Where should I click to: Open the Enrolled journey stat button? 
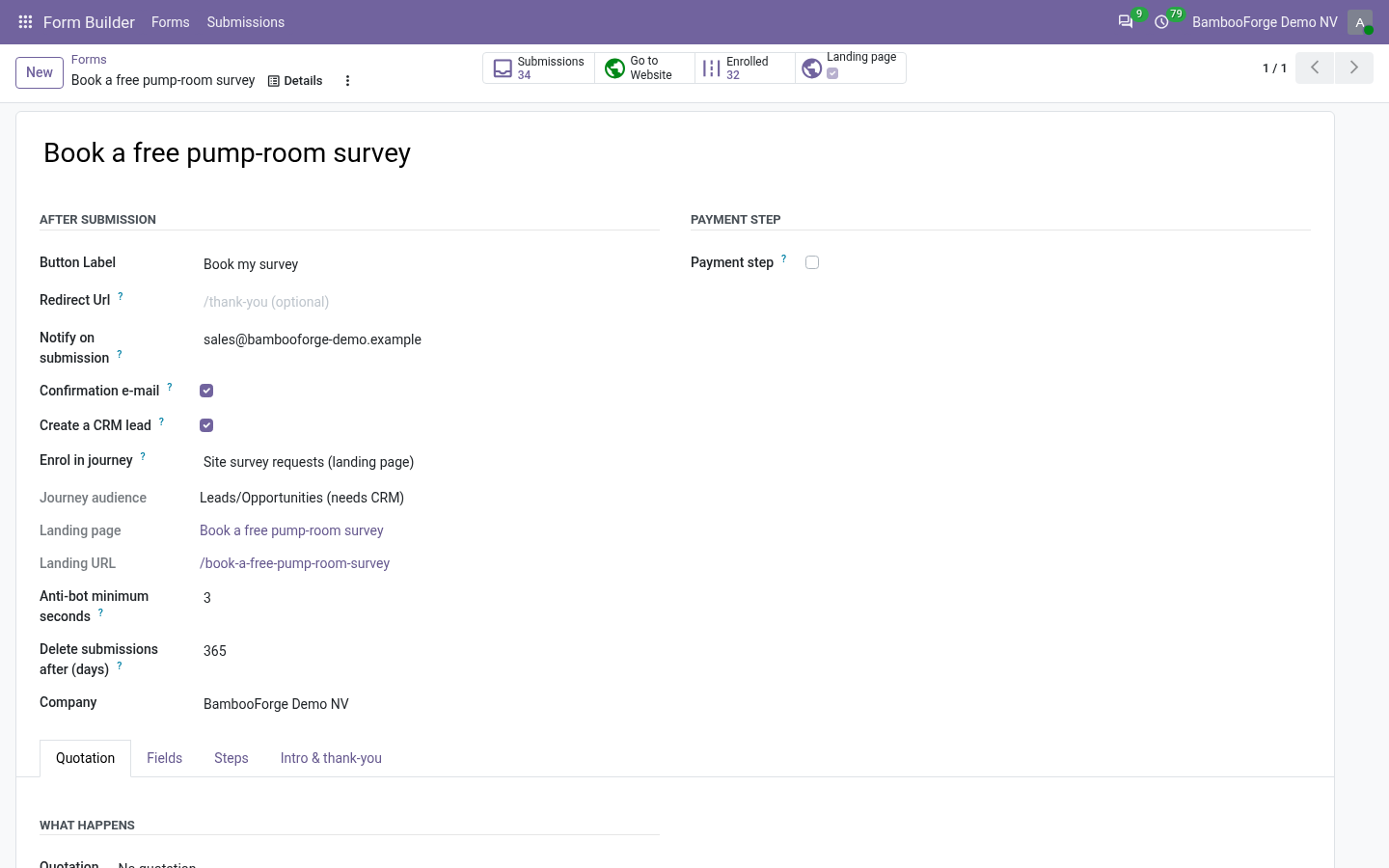click(x=745, y=68)
